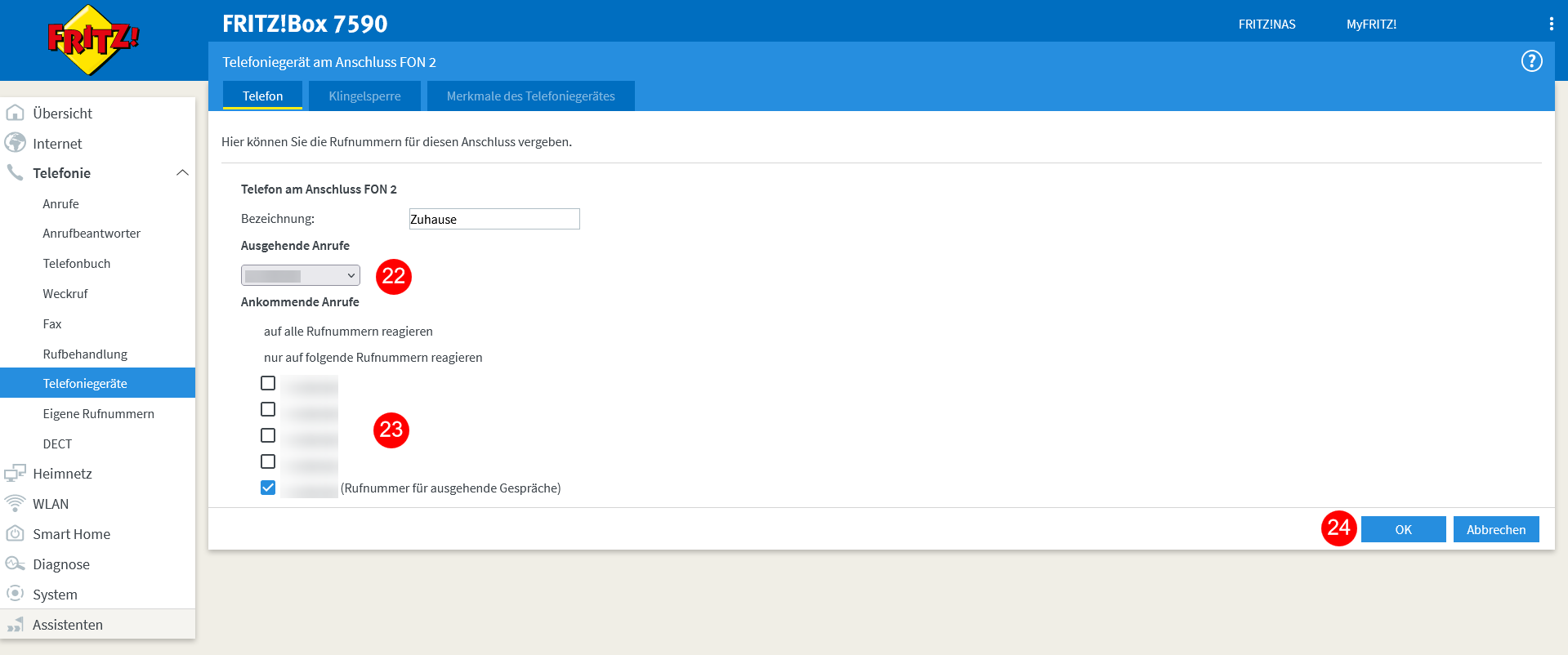Click the Diagnose icon
The height and width of the screenshot is (655, 1568).
pyautogui.click(x=15, y=564)
